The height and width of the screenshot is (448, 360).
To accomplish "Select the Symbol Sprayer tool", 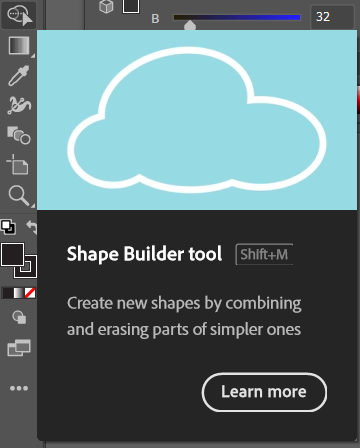I will [19, 105].
